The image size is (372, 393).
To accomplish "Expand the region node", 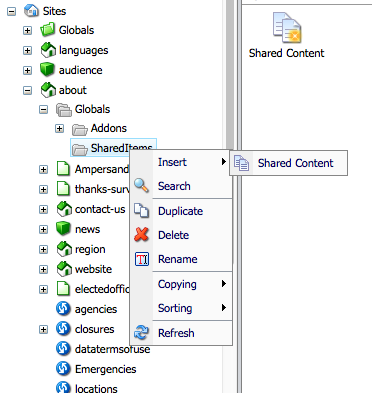I will click(43, 249).
